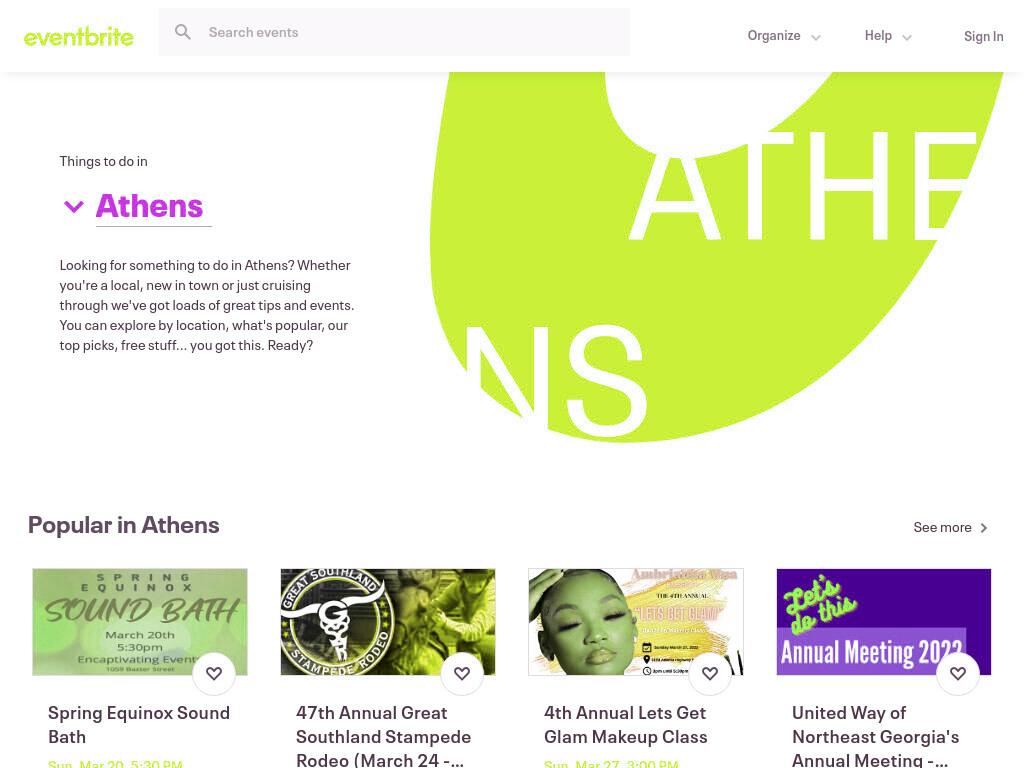Expand the Help menu arrow
This screenshot has width=1024, height=768.
coord(907,38)
